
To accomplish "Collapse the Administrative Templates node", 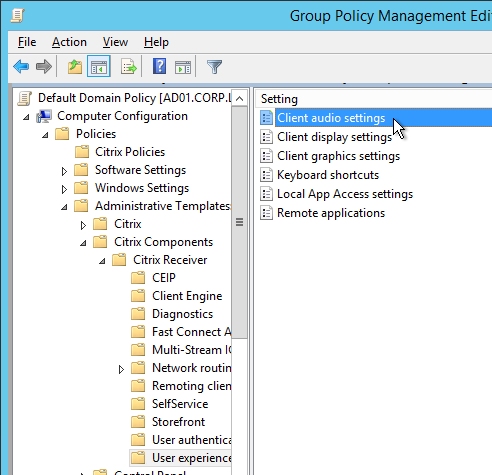I will (64, 207).
